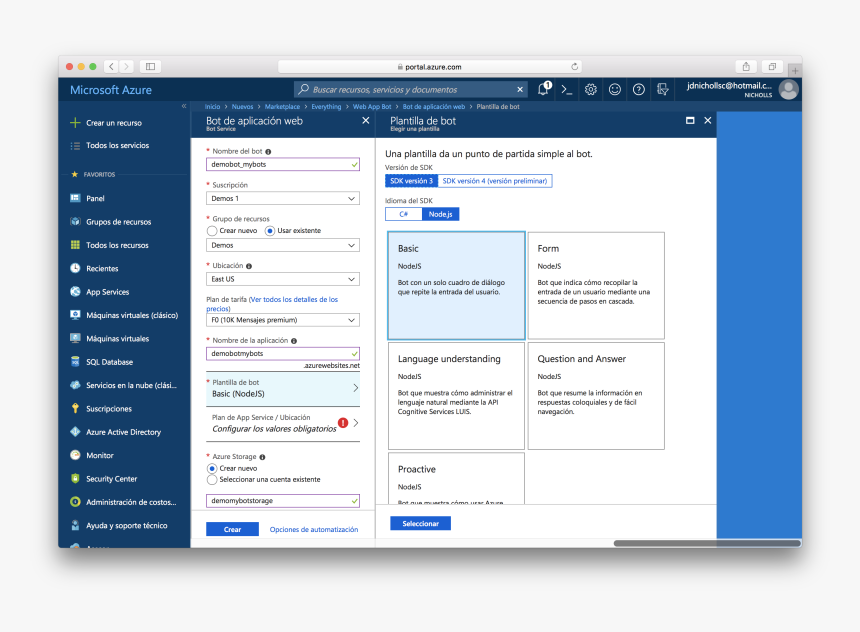Click the SQL Database icon
This screenshot has height=632, width=860.
[75, 362]
